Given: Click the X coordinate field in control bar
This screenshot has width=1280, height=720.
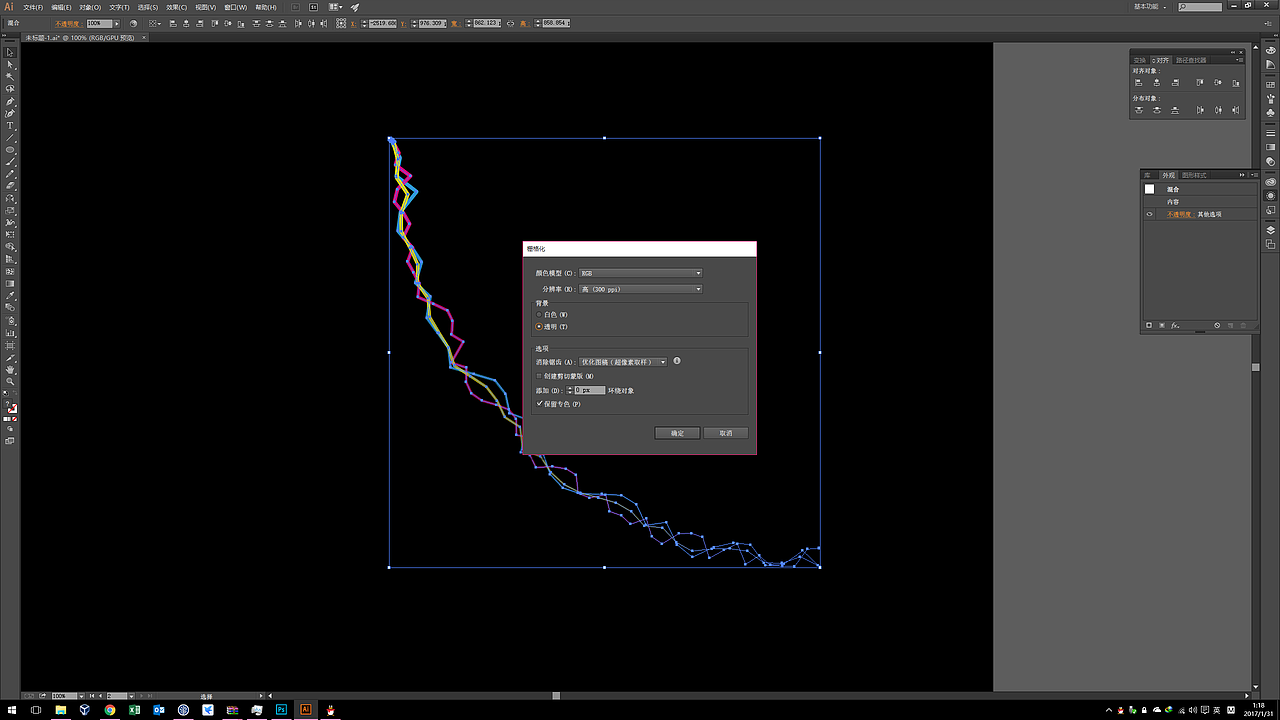Looking at the screenshot, I should coord(383,23).
